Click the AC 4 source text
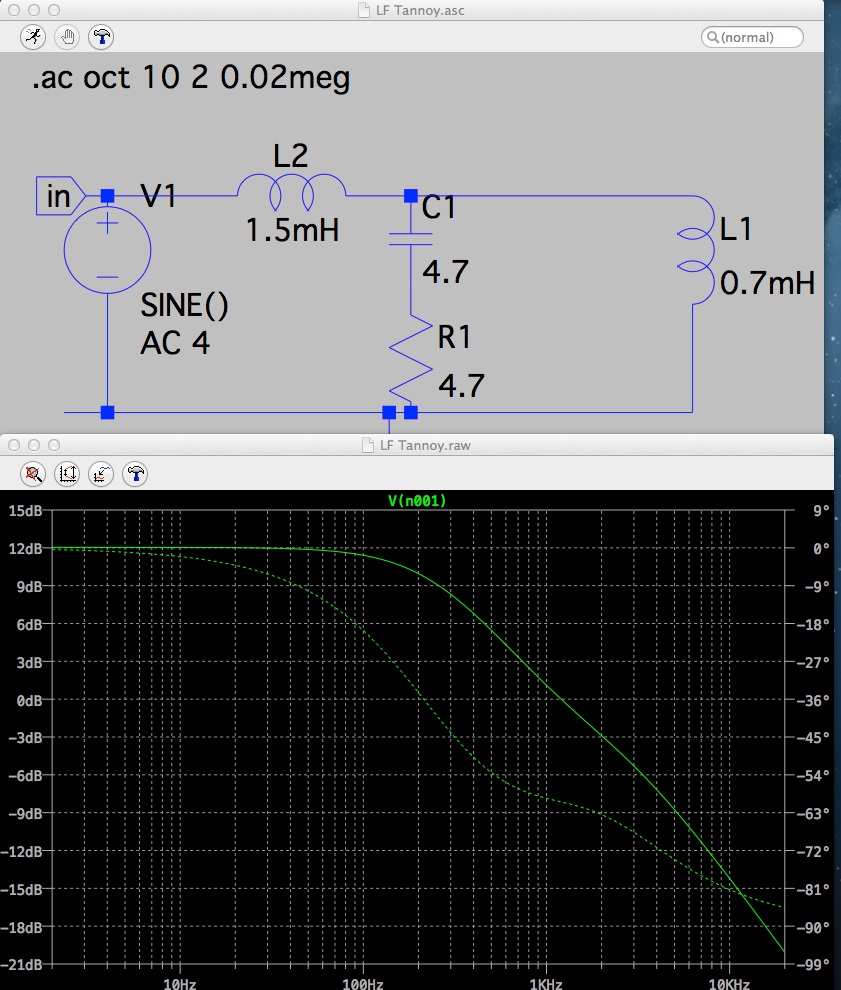This screenshot has height=990, width=841. tap(175, 343)
